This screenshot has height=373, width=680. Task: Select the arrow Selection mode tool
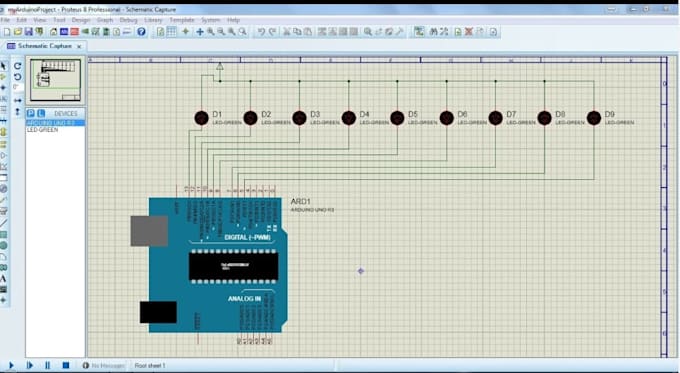3,66
